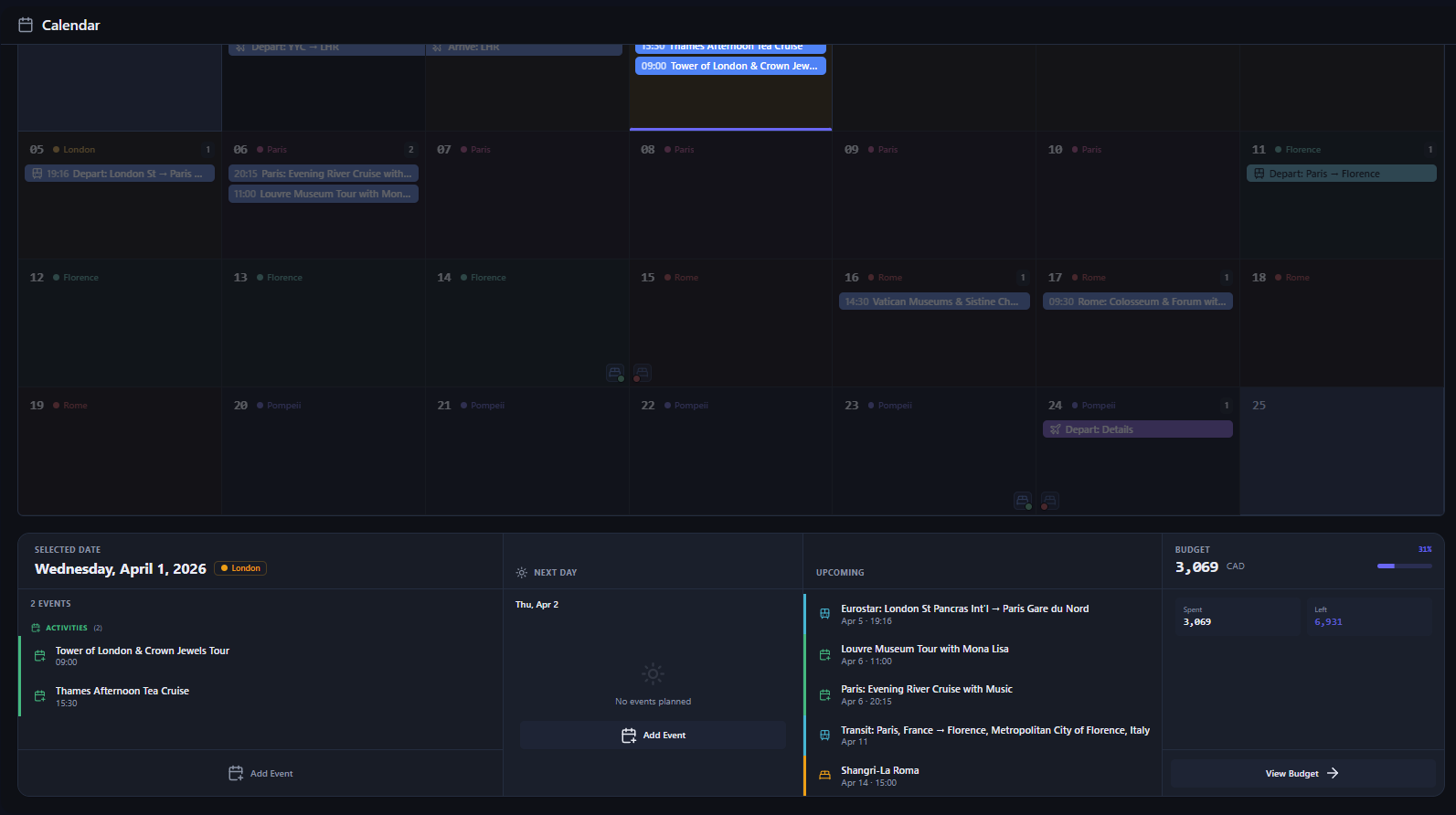
Task: Click 'Tower of London & Crown Jewels Tour' title
Action: (143, 651)
